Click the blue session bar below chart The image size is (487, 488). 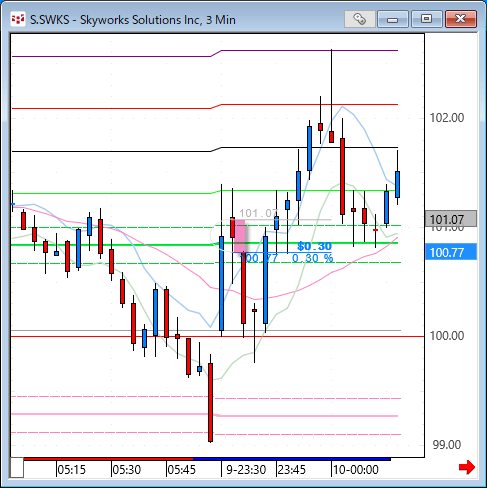pos(292,459)
